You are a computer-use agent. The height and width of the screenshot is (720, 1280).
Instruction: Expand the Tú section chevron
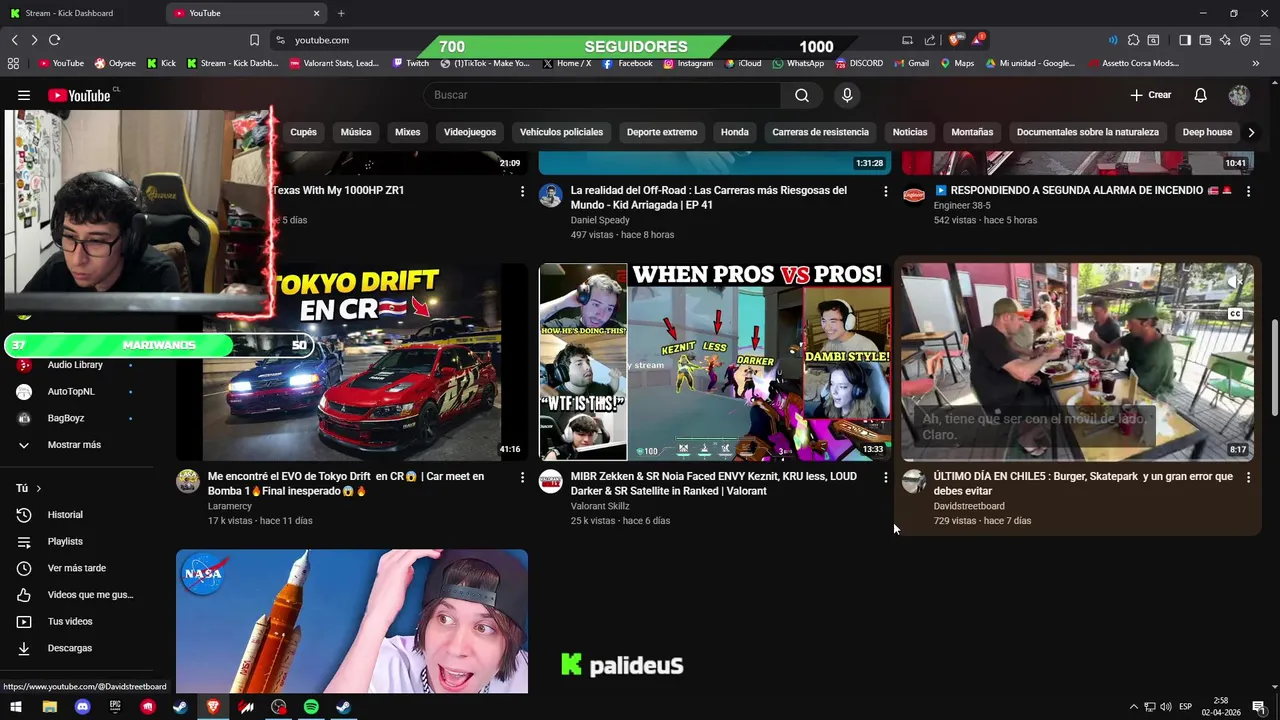(38, 488)
